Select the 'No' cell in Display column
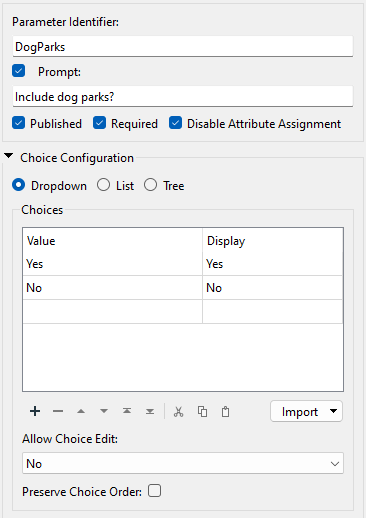Viewport: 366px width, 518px height. tap(273, 288)
